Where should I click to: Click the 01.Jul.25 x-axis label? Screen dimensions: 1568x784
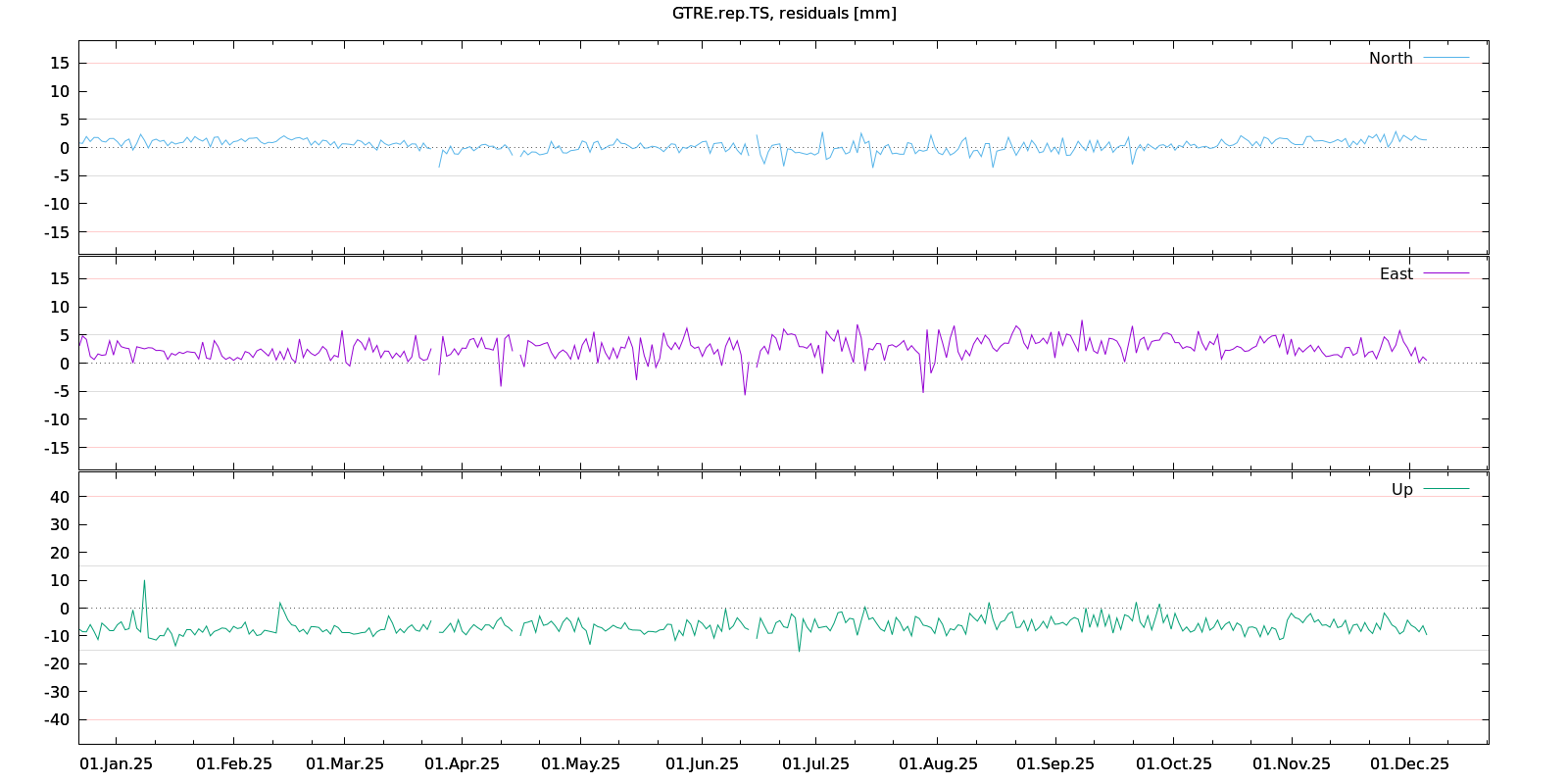coord(815,763)
